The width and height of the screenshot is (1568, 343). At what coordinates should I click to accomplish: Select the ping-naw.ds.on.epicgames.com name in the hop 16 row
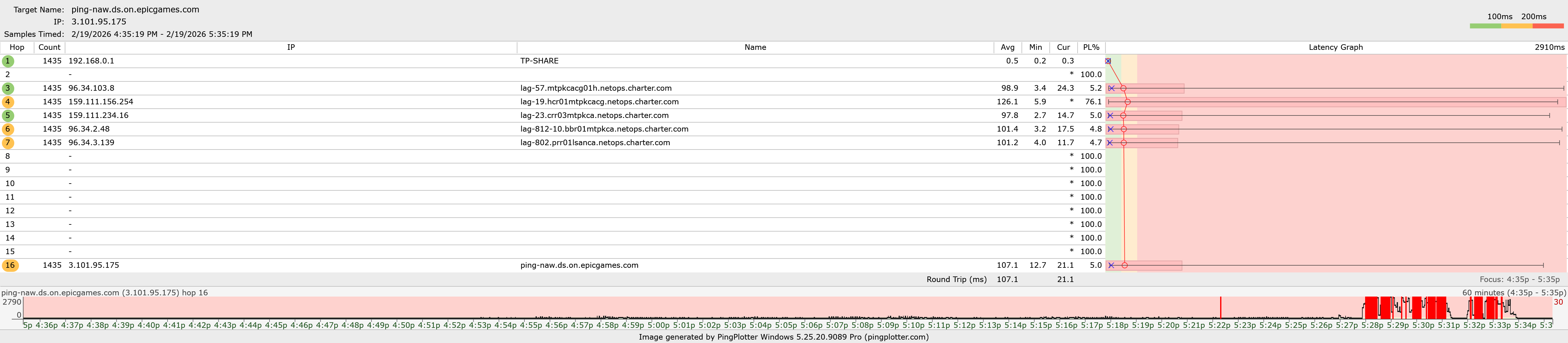(579, 265)
